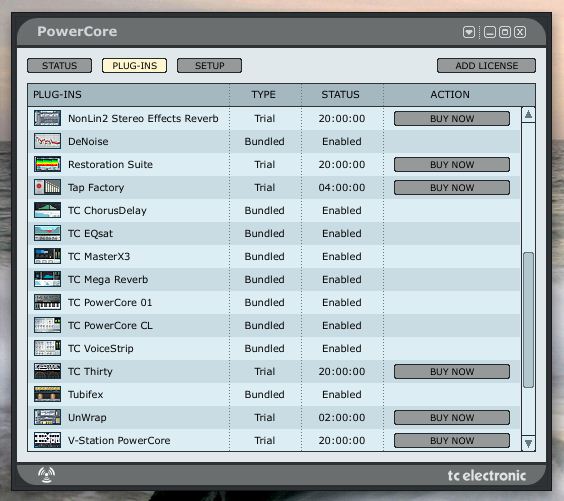
Task: Select the TC Mega Reverb row
Action: click(274, 279)
